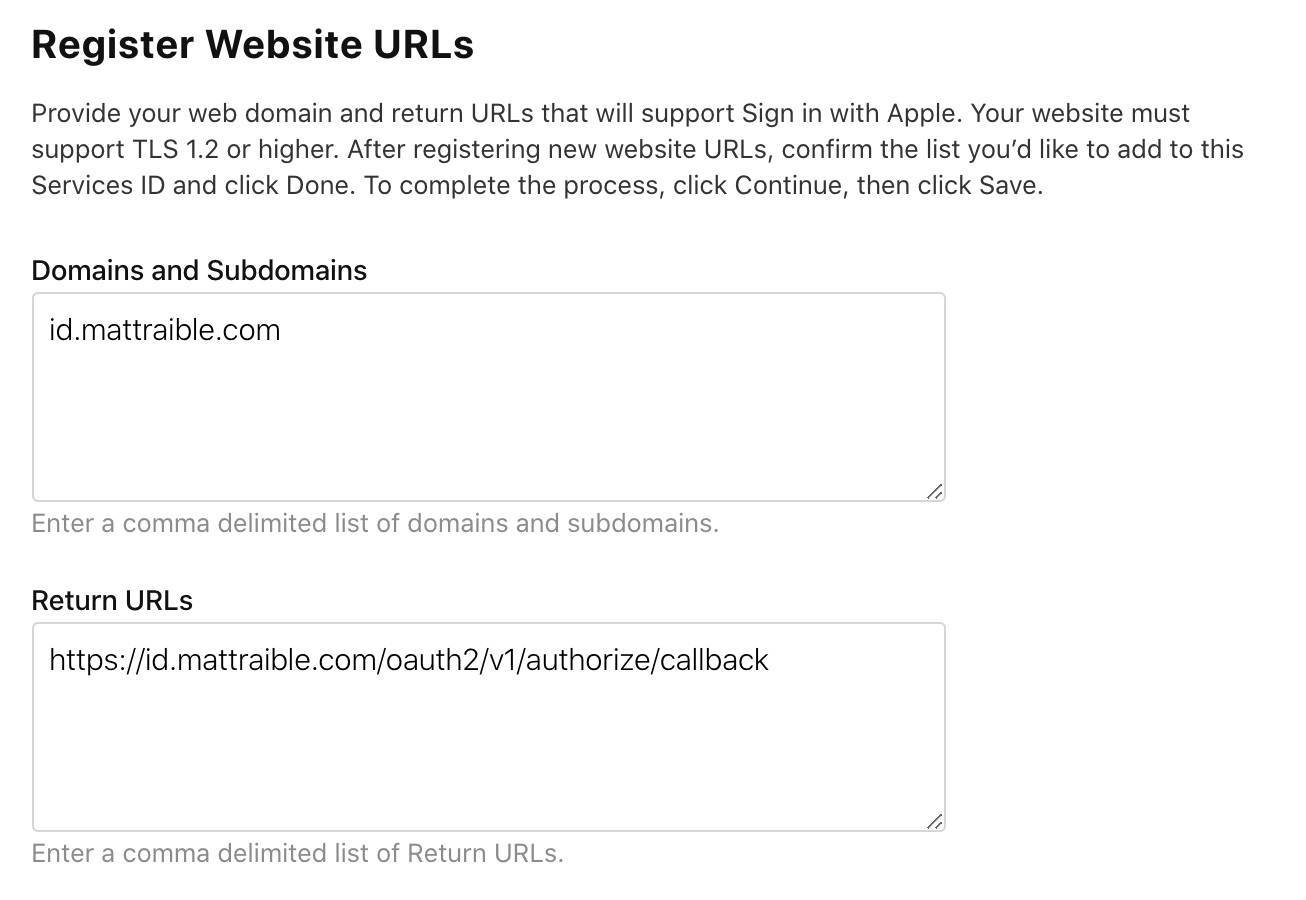Image resolution: width=1306 pixels, height=900 pixels.
Task: Click hint text about domains and subdomains list
Action: 375,523
